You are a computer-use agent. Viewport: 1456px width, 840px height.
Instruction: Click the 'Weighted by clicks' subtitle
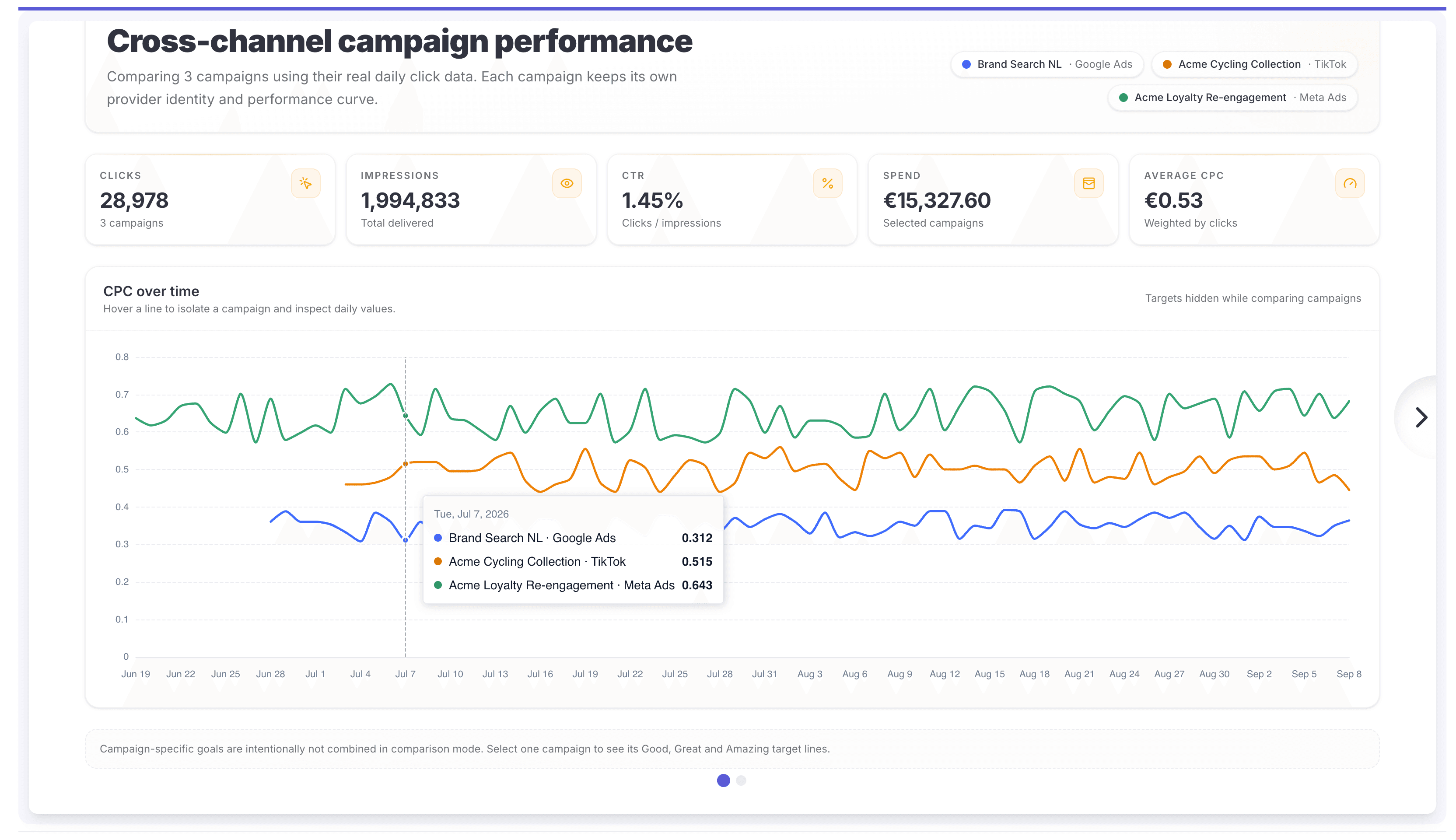coord(1190,223)
